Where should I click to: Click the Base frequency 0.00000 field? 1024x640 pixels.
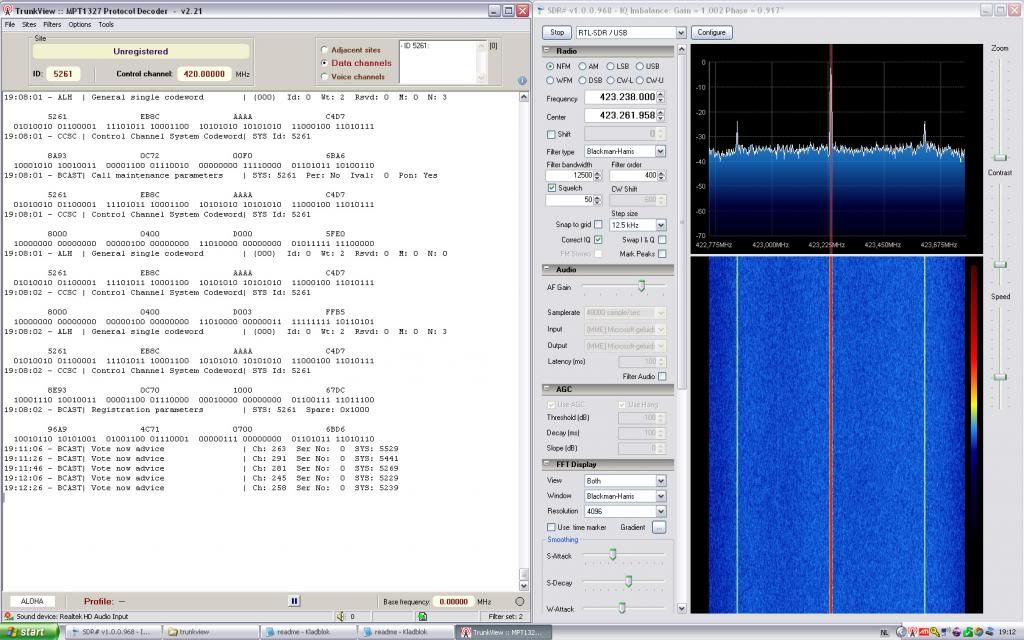click(454, 601)
